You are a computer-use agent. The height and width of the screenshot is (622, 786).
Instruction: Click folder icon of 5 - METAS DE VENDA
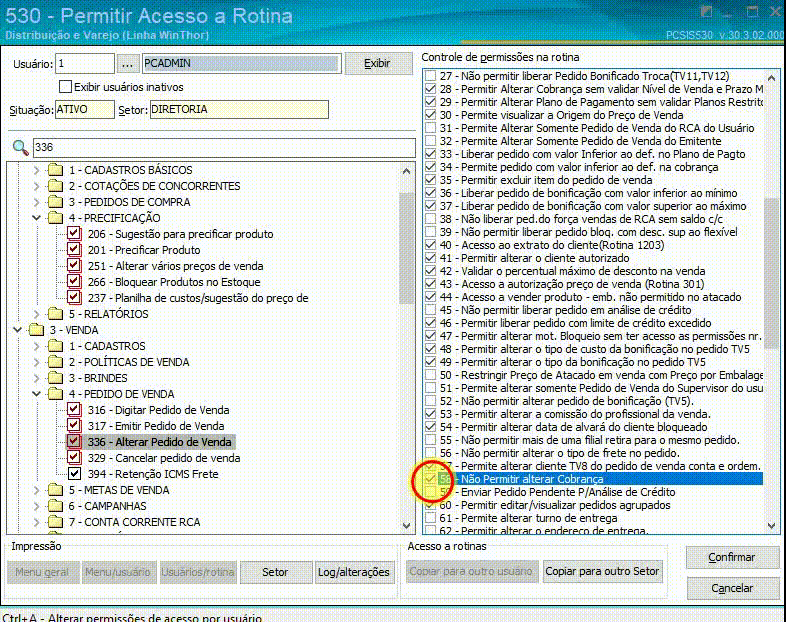56,490
